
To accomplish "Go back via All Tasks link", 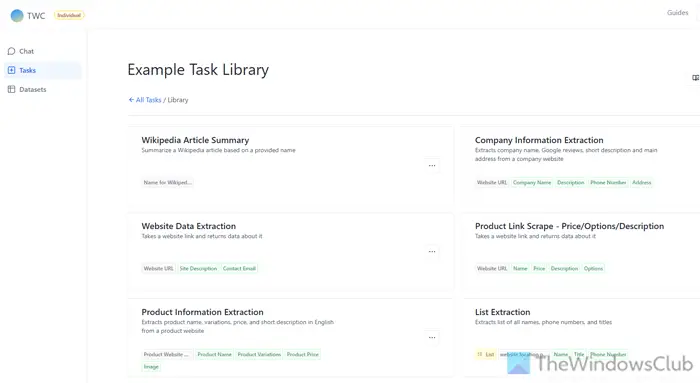I will [148, 100].
